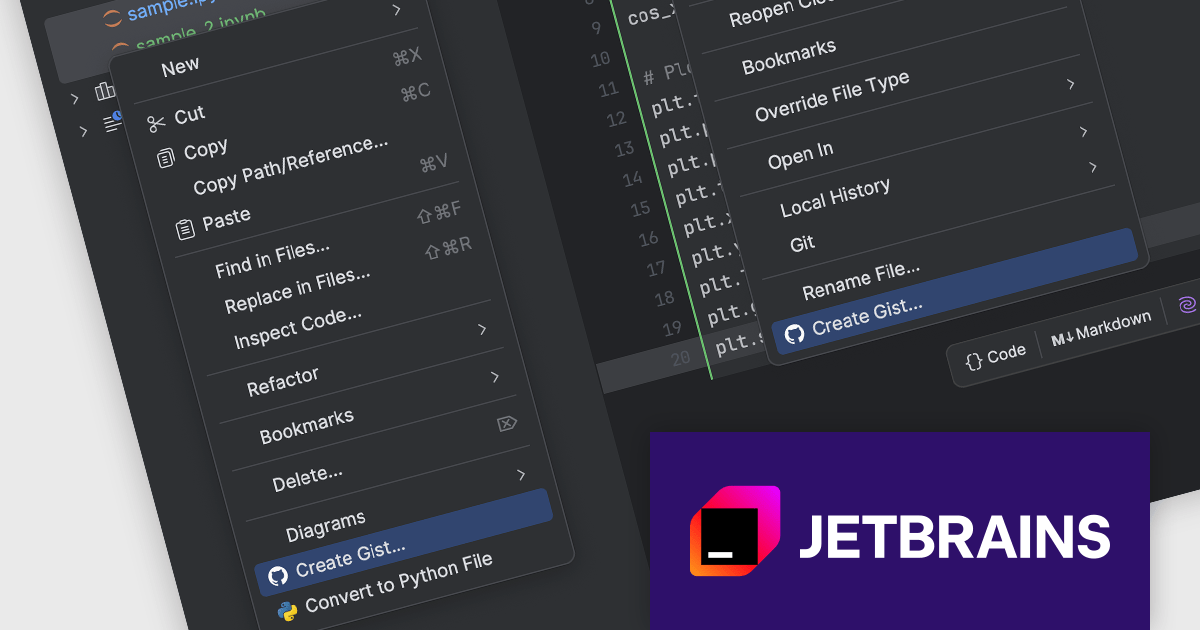The height and width of the screenshot is (630, 1200).
Task: Click the GitHub icon in left menu's Create Gist
Action: tap(278, 575)
